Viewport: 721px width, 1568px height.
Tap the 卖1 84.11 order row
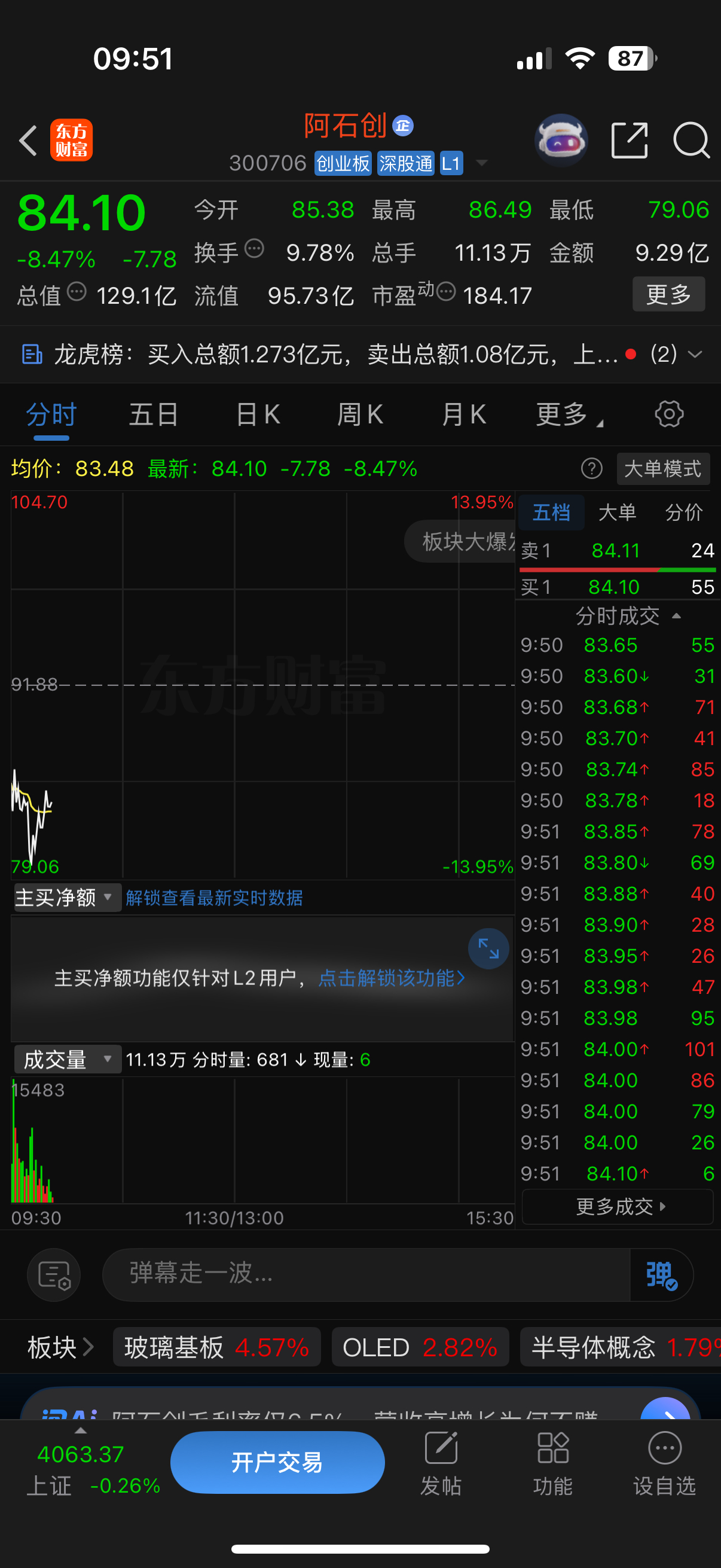(x=618, y=550)
